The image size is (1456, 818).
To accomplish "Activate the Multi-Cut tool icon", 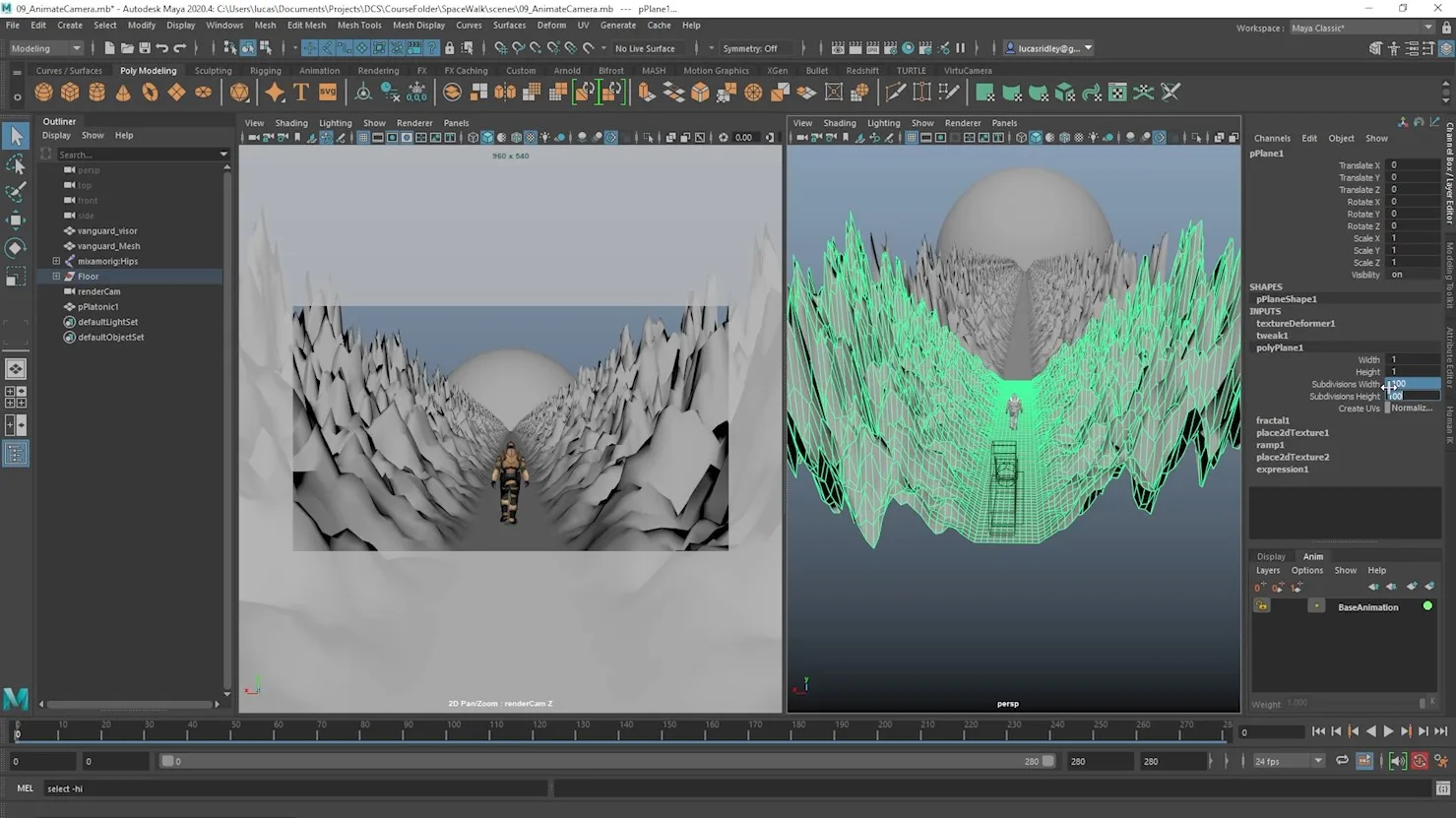I will [896, 92].
